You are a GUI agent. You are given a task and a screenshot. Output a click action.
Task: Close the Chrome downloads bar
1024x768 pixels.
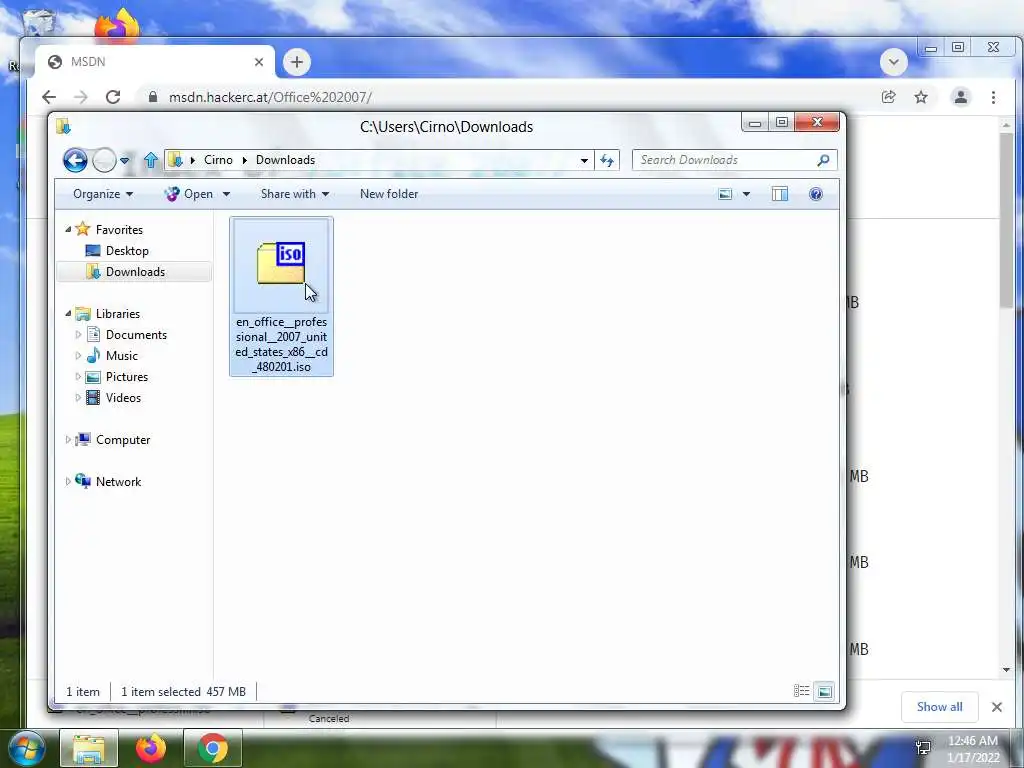[997, 707]
